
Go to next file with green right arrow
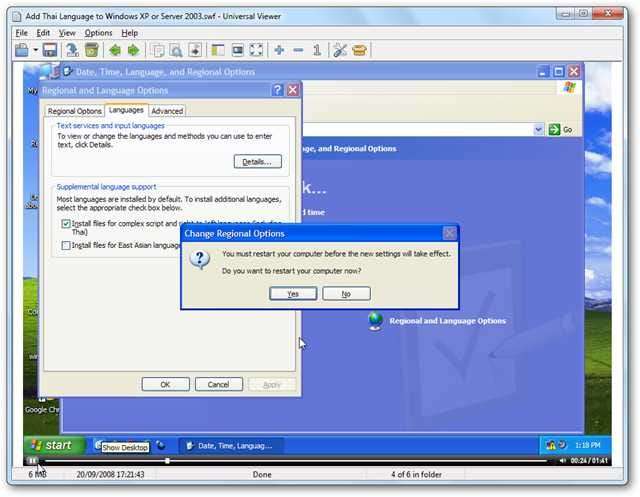tap(134, 50)
